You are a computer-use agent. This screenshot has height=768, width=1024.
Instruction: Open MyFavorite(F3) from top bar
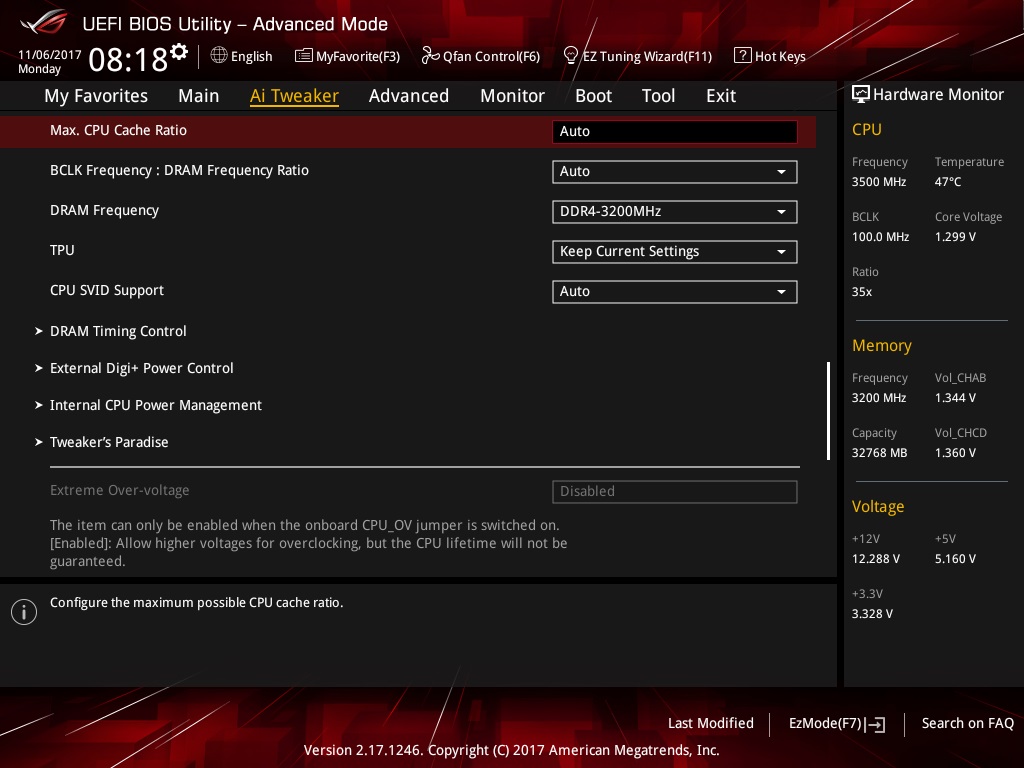point(347,56)
